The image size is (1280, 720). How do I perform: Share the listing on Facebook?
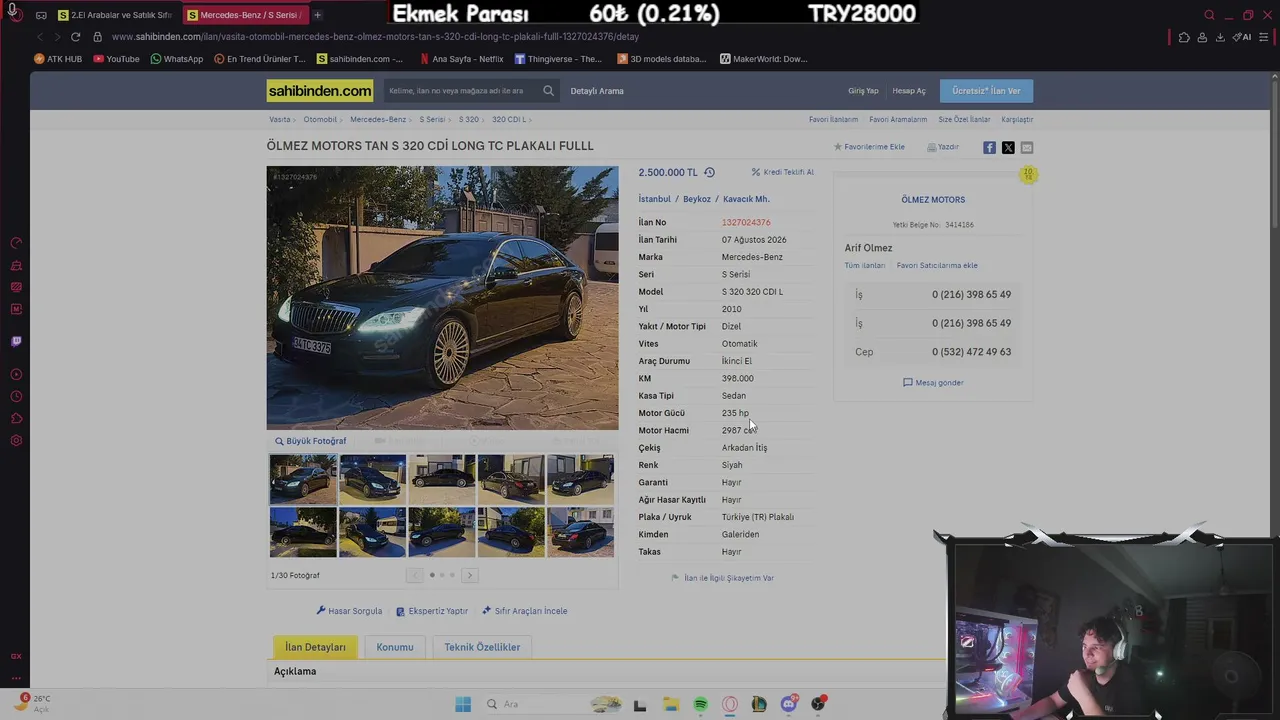point(989,147)
